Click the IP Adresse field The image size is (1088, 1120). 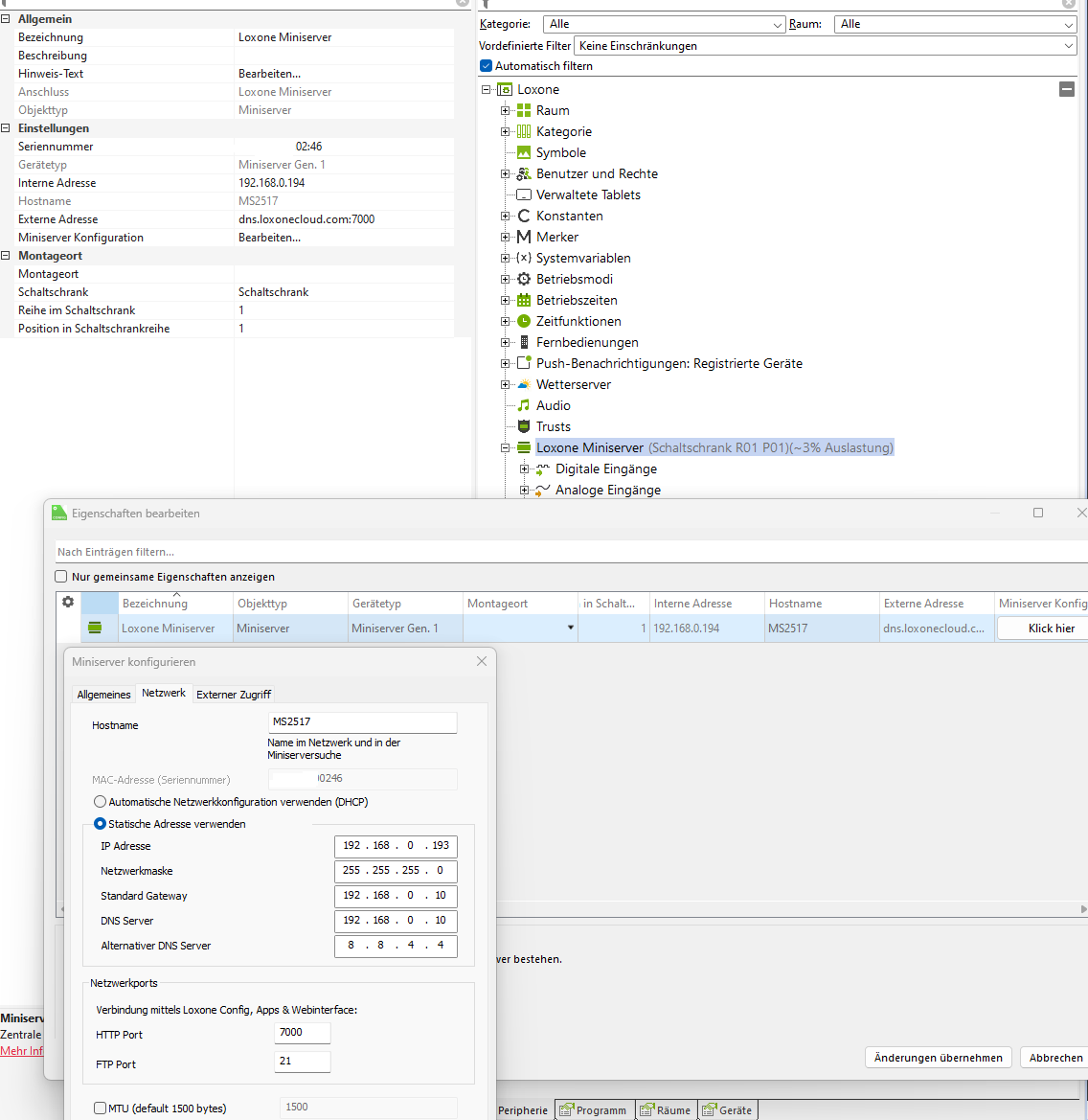(396, 846)
